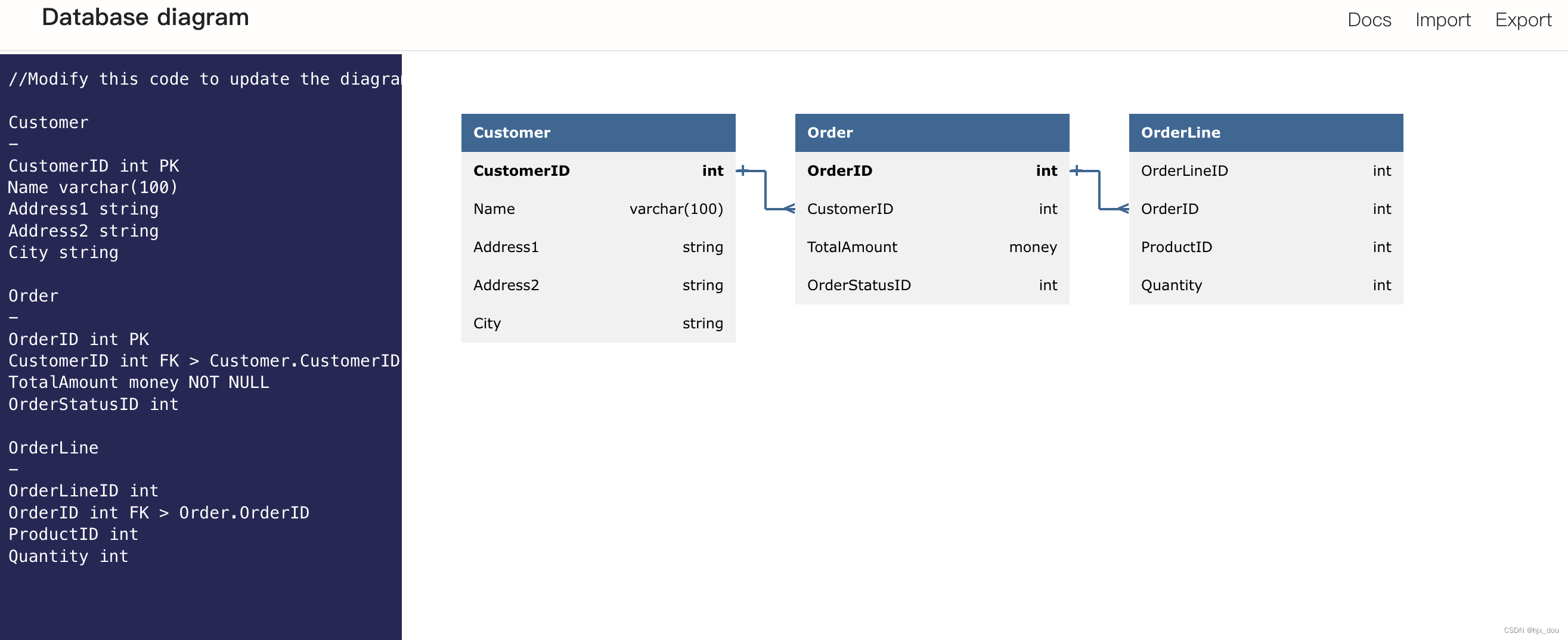Click the int type of Quantity in diagram
Screen dimensions: 1568x640
point(1382,285)
